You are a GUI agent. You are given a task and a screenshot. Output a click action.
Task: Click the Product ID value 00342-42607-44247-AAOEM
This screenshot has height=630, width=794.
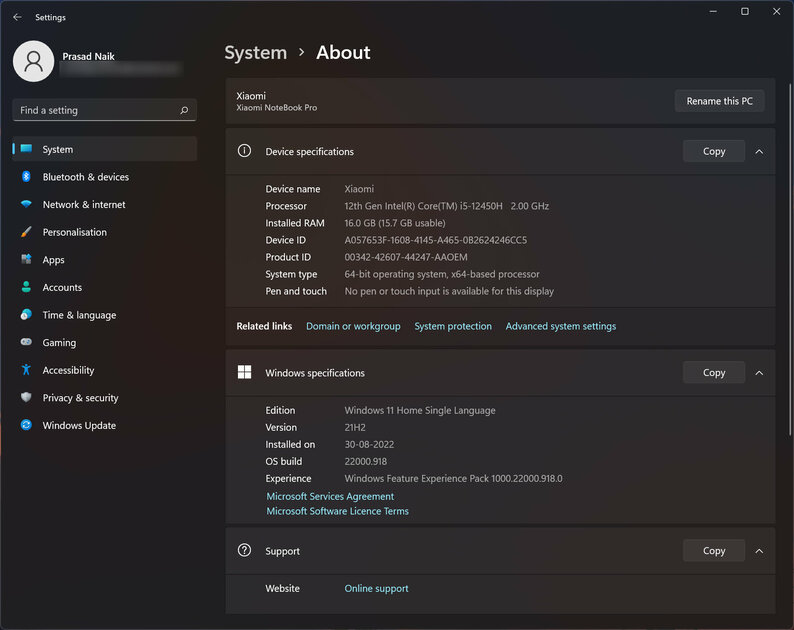406,257
